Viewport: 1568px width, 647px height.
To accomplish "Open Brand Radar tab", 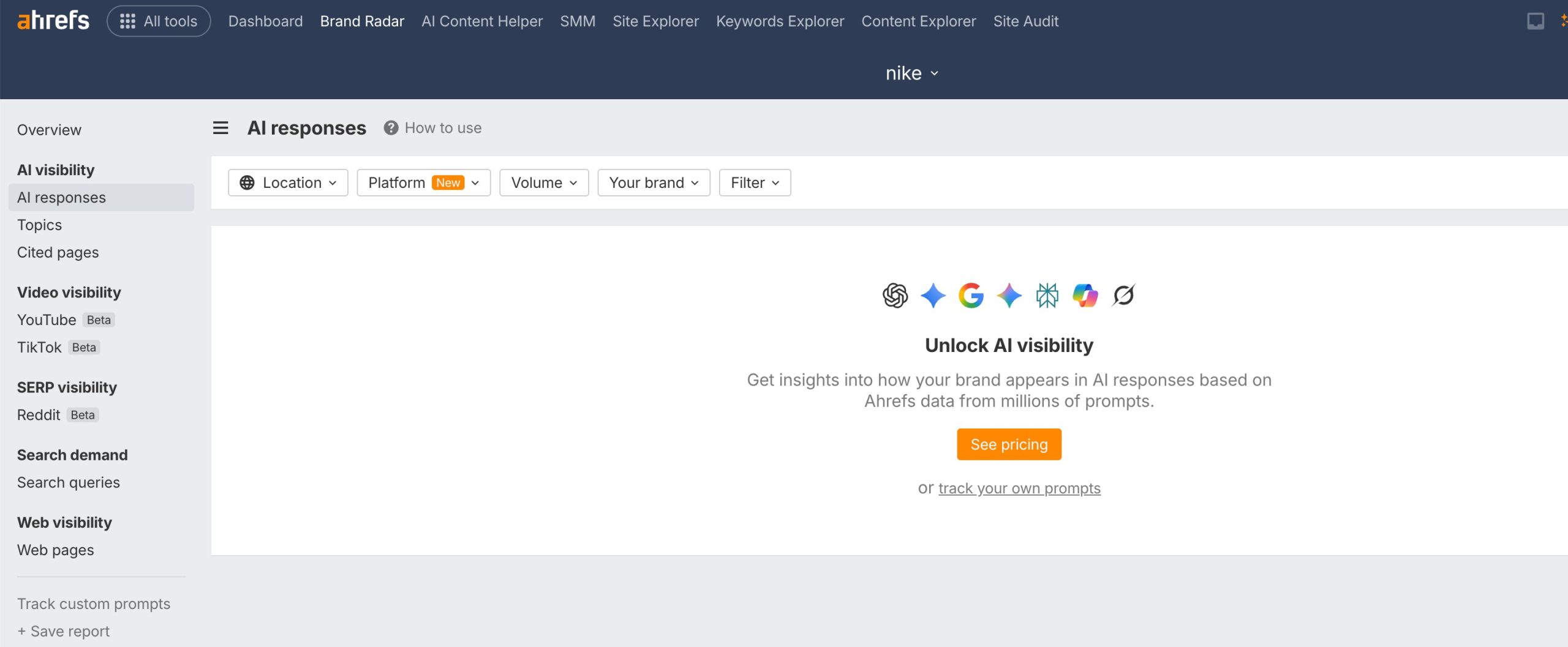I will (x=362, y=21).
